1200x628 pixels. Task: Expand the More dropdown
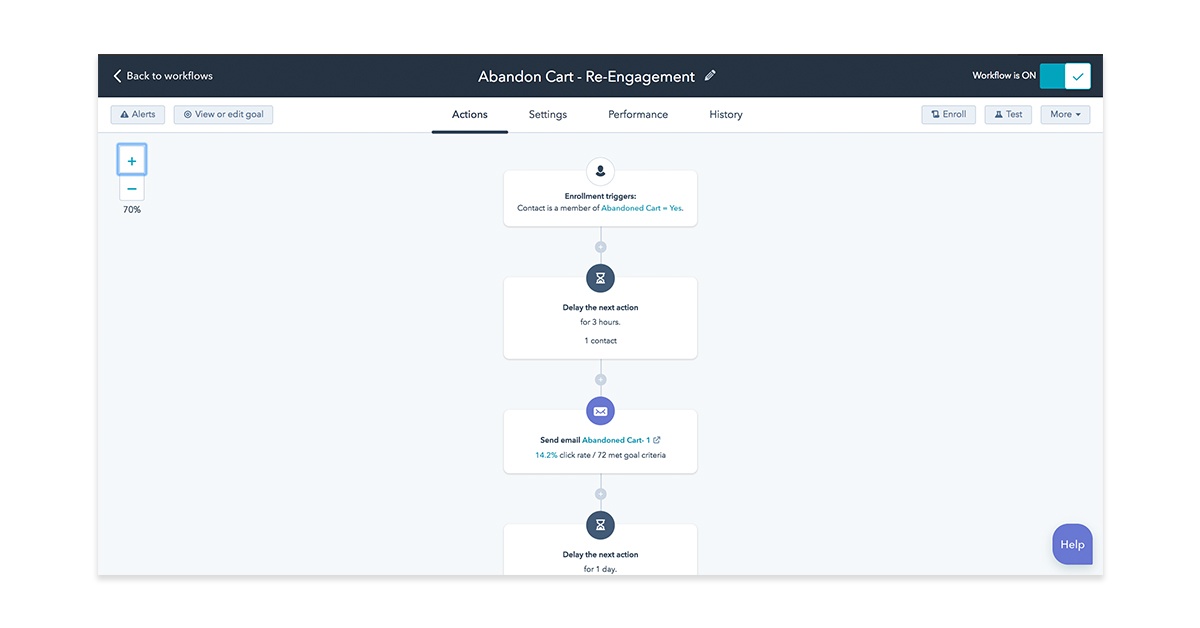click(1065, 114)
